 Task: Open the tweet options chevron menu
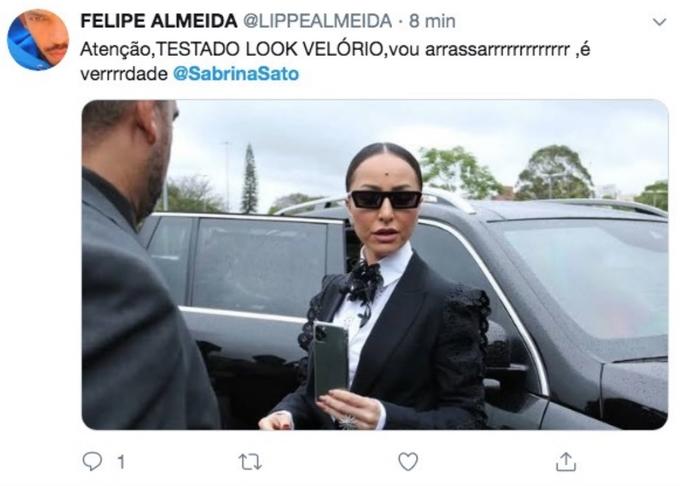pos(659,22)
